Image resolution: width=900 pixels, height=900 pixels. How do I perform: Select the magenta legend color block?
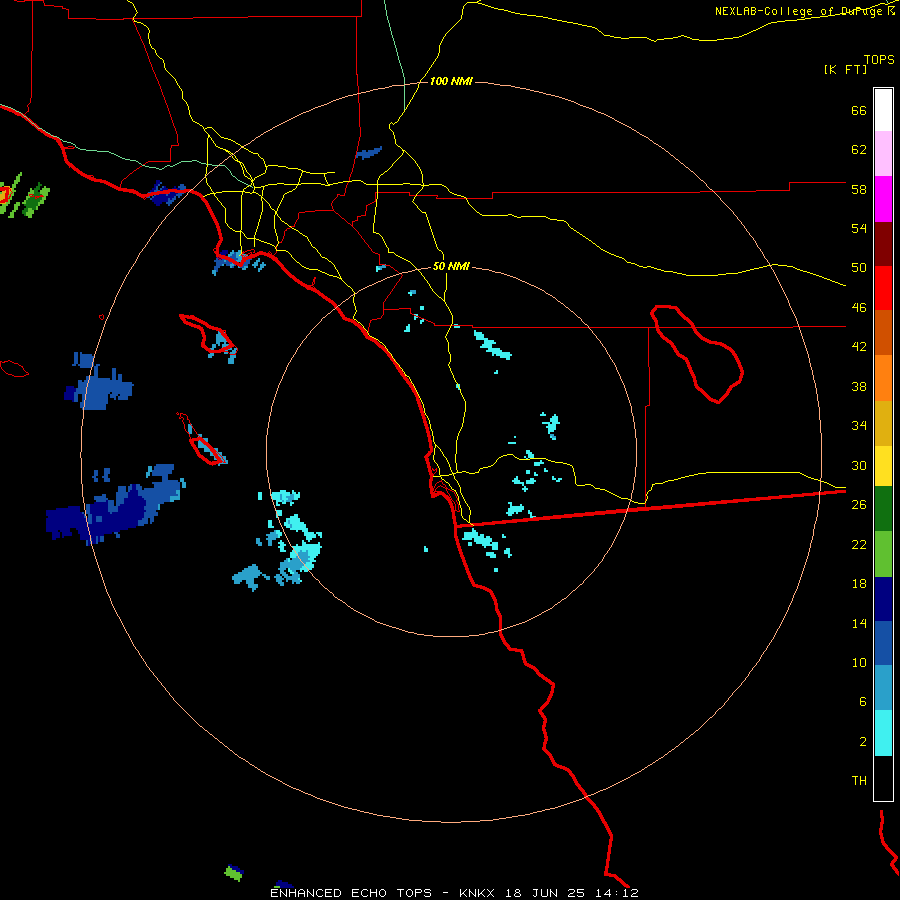[883, 199]
